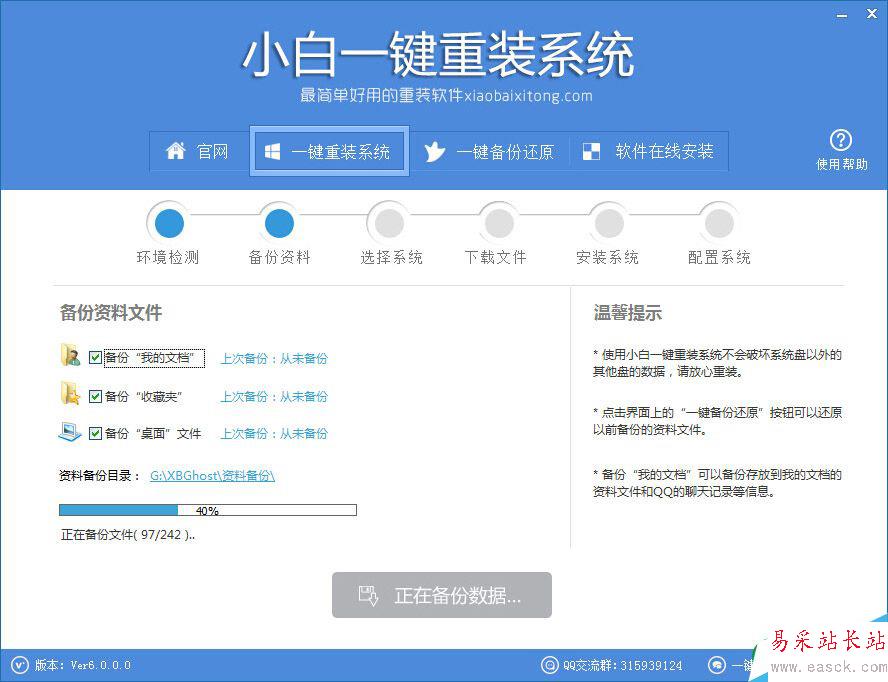Uncheck 备份"桌面"文件 checkbox
Viewport: 888px width, 682px height.
click(x=95, y=434)
